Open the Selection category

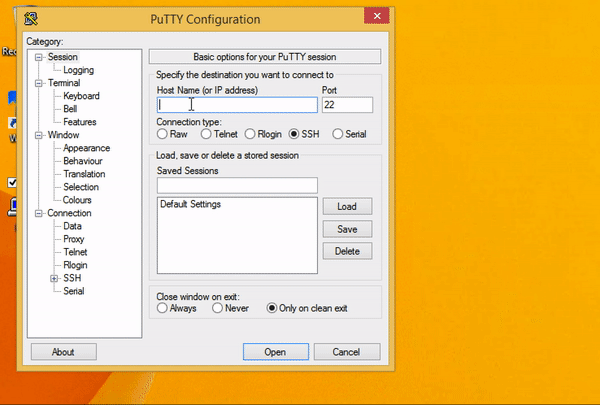click(x=81, y=187)
